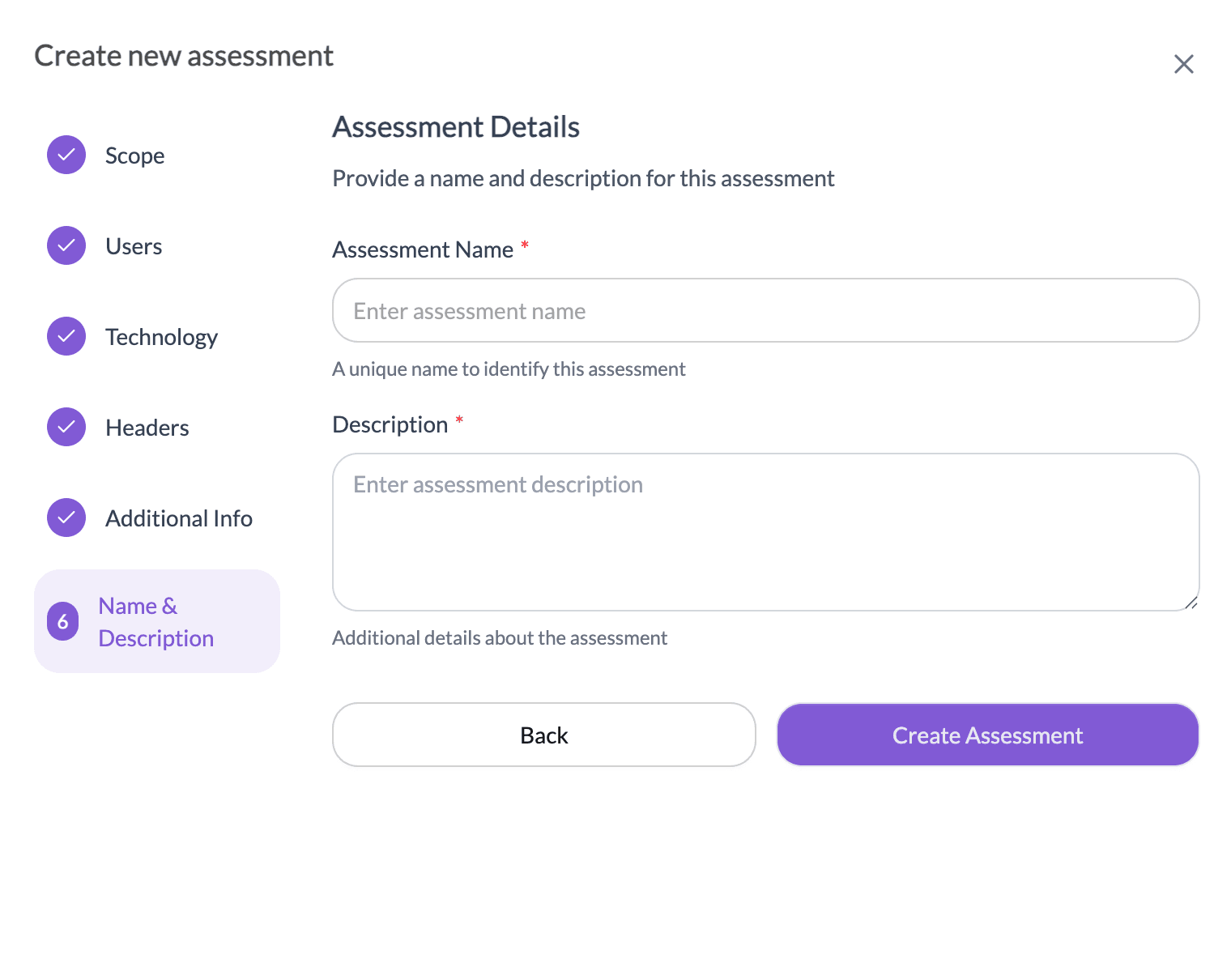Viewport: 1231px width, 980px height.
Task: Switch to the Technology step label
Action: pyautogui.click(x=161, y=337)
